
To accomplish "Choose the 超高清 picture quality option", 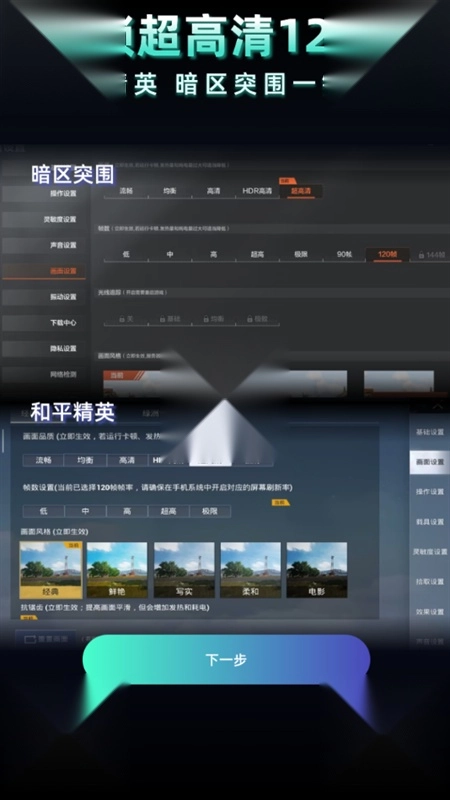I will pos(301,191).
